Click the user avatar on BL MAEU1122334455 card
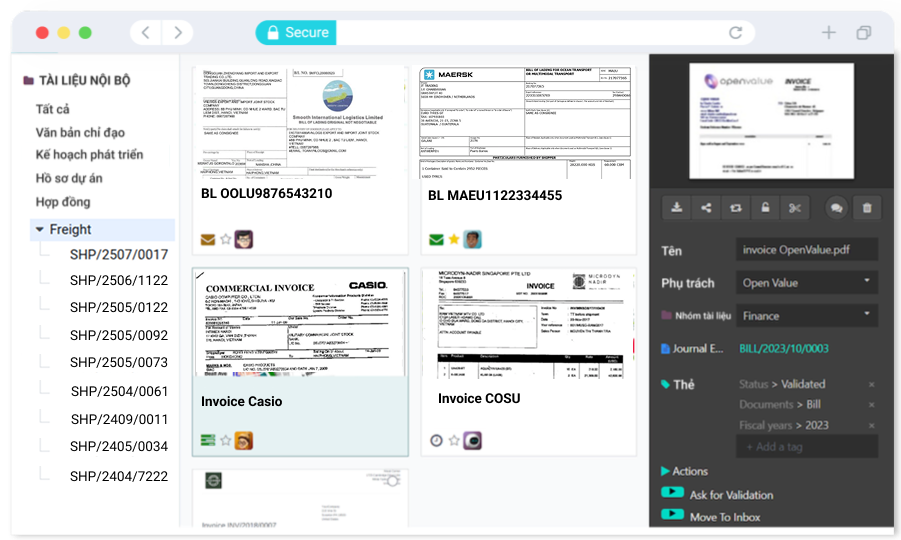 tap(472, 239)
